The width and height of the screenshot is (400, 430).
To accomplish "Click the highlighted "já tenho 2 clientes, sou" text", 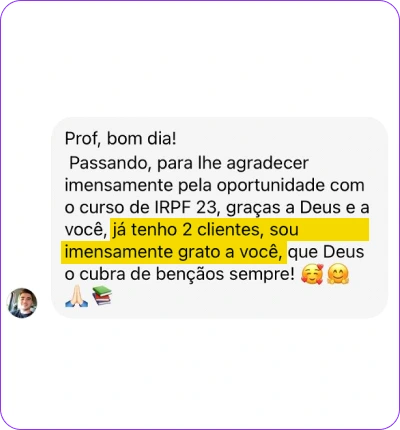I will (x=205, y=230).
